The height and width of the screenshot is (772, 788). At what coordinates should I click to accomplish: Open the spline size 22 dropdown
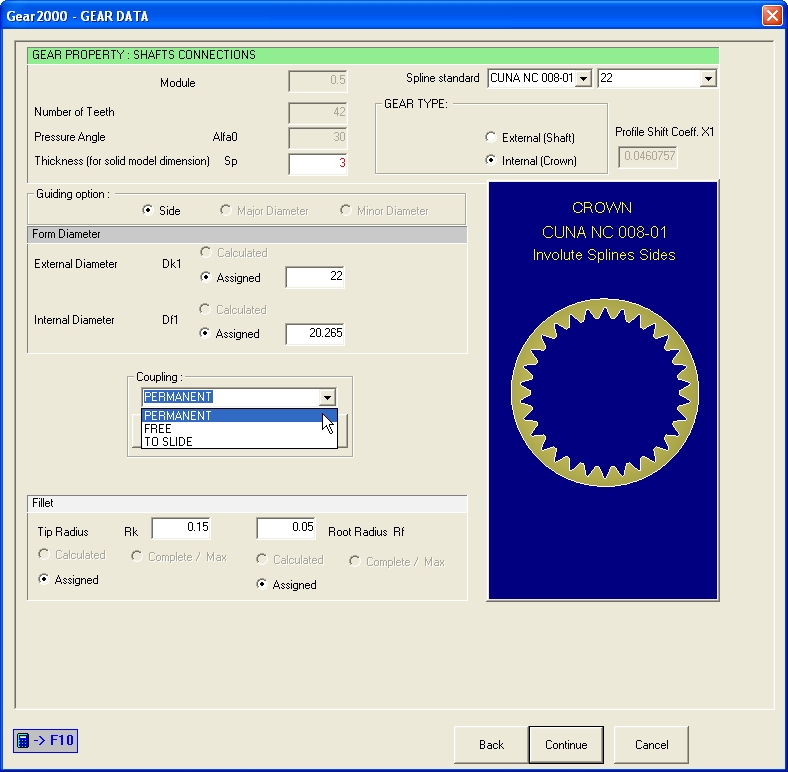pos(708,78)
